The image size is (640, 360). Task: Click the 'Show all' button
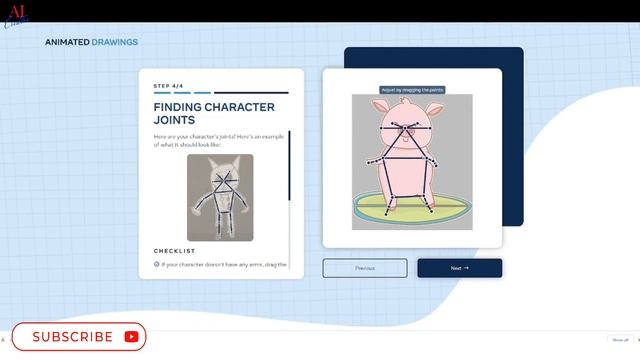point(620,340)
